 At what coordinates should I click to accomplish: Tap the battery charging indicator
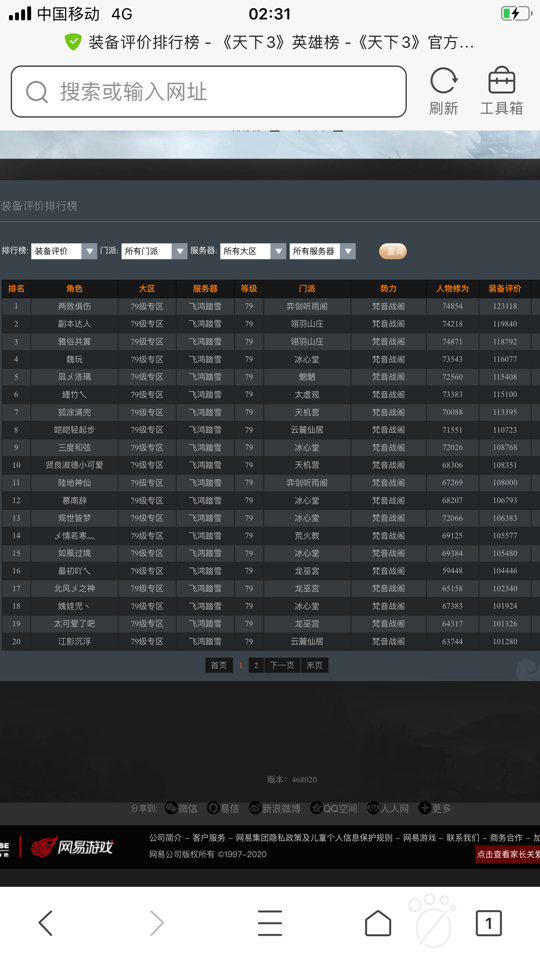pos(515,13)
